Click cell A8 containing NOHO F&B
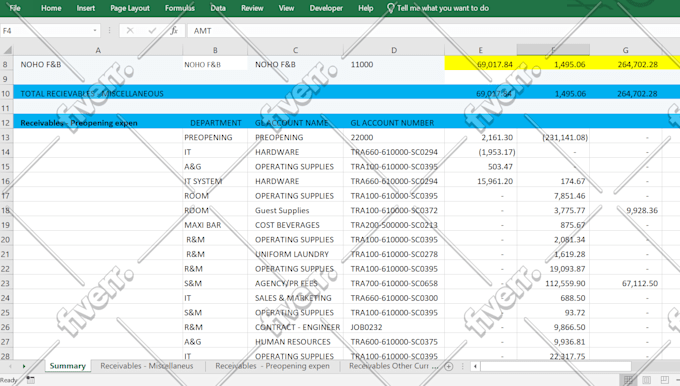The height and width of the screenshot is (386, 680). [98, 64]
